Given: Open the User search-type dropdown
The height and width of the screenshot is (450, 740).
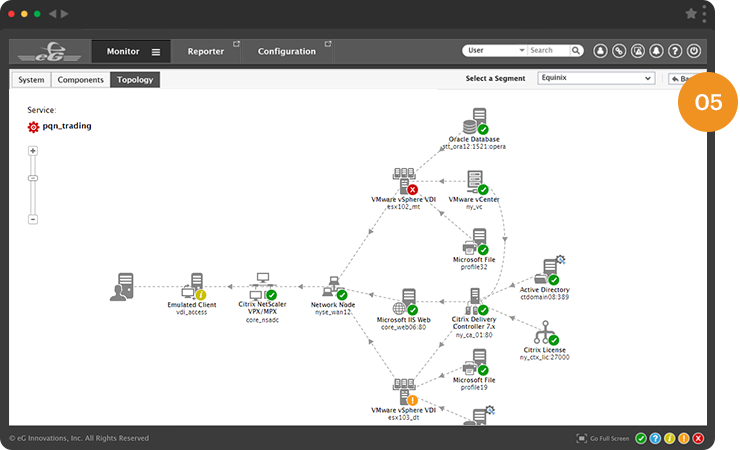Looking at the screenshot, I should click(496, 50).
